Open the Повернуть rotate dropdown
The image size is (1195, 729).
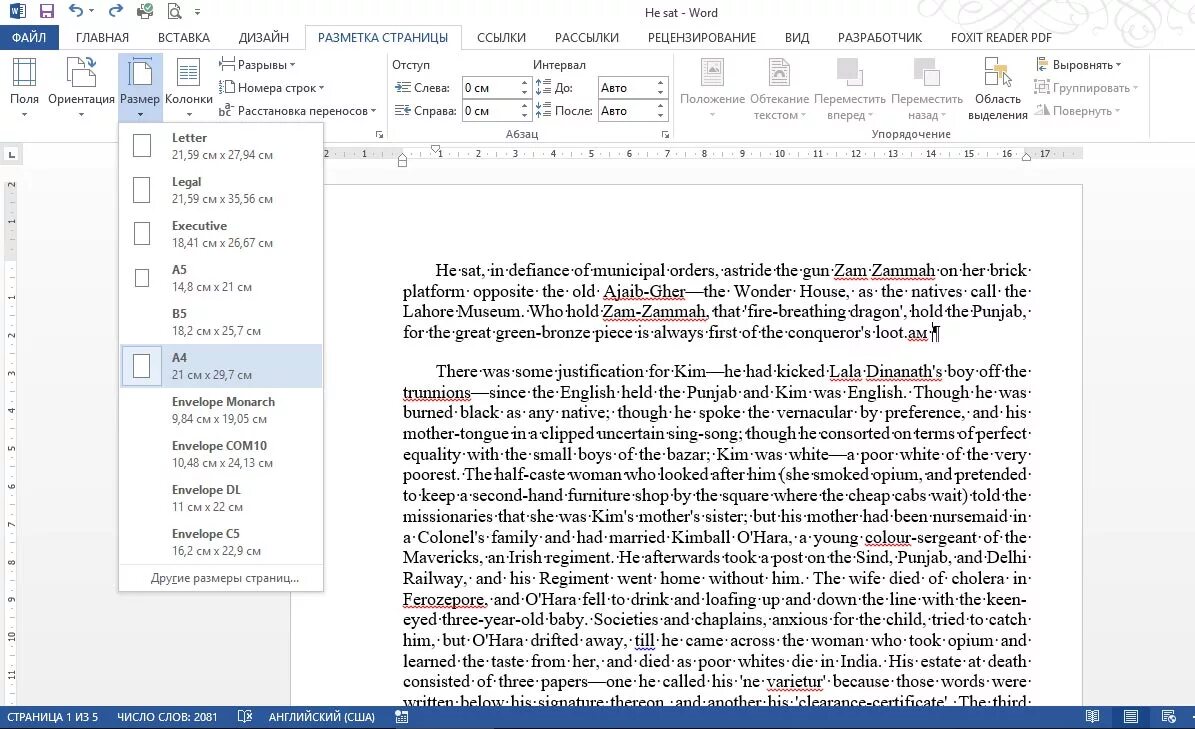[x=1077, y=110]
